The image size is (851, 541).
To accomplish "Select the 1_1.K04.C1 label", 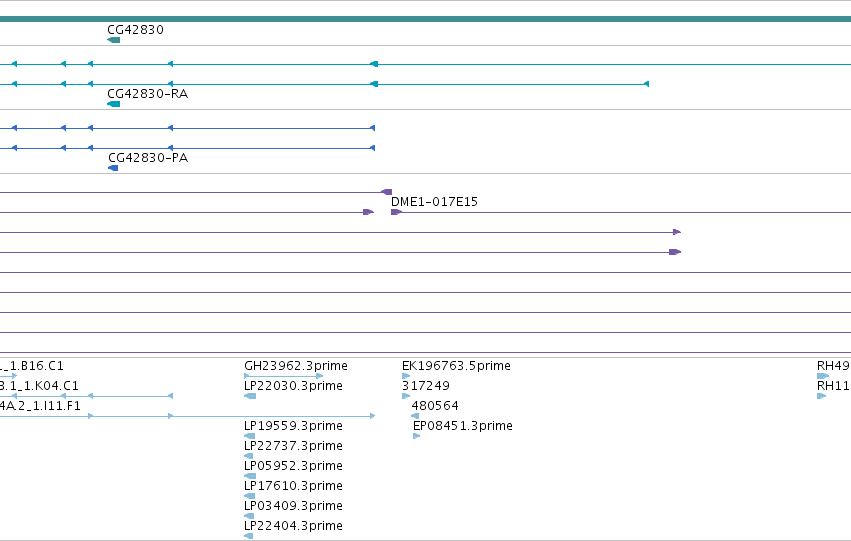I will (x=39, y=386).
